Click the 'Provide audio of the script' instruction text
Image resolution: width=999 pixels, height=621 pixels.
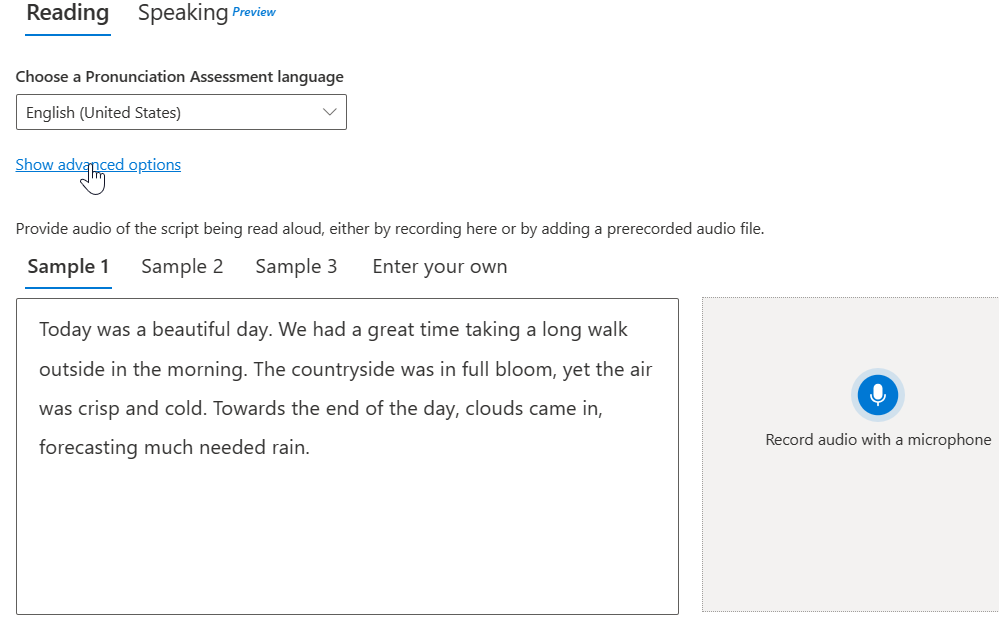(x=389, y=229)
